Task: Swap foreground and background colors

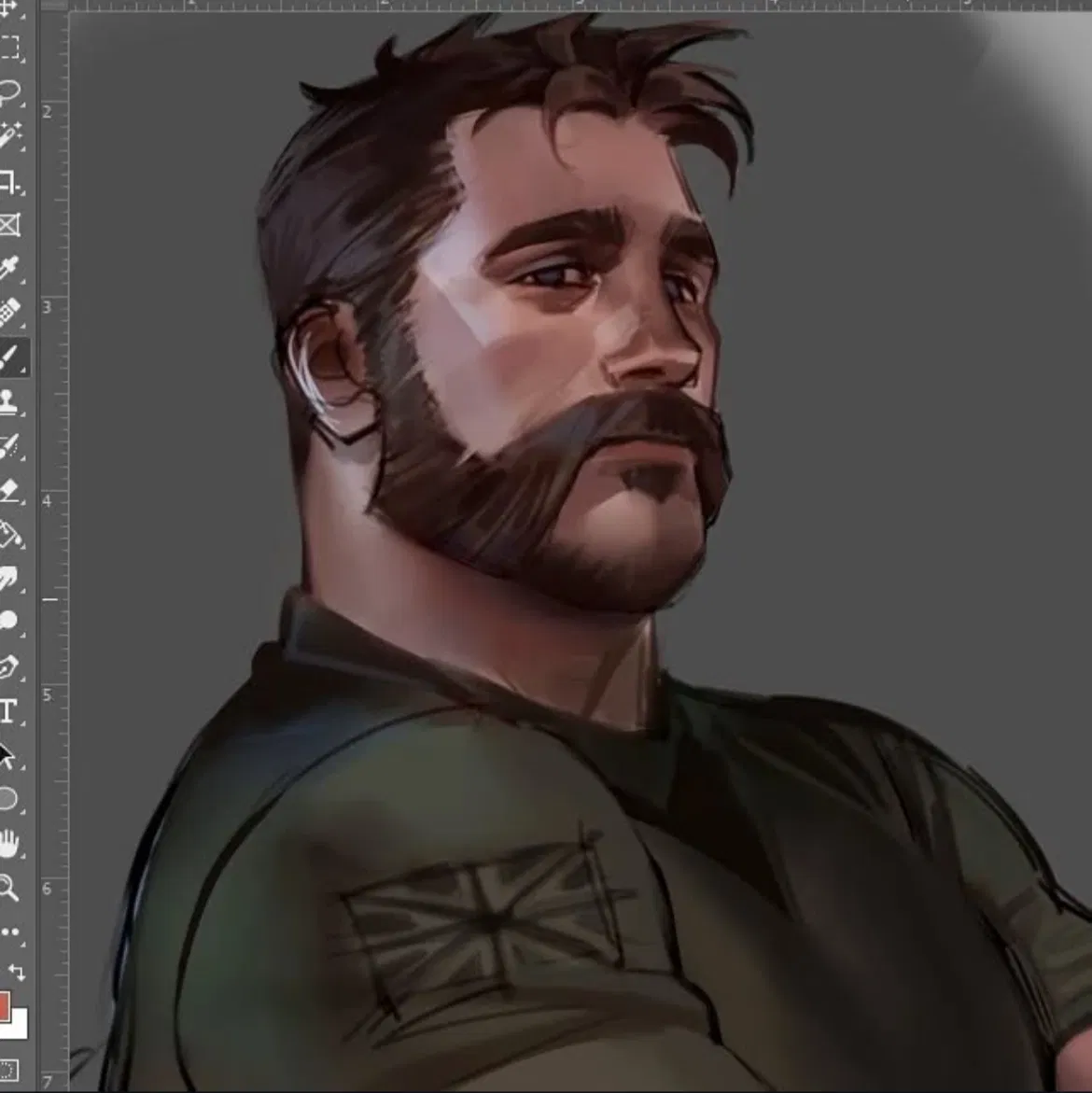Action: tap(17, 972)
